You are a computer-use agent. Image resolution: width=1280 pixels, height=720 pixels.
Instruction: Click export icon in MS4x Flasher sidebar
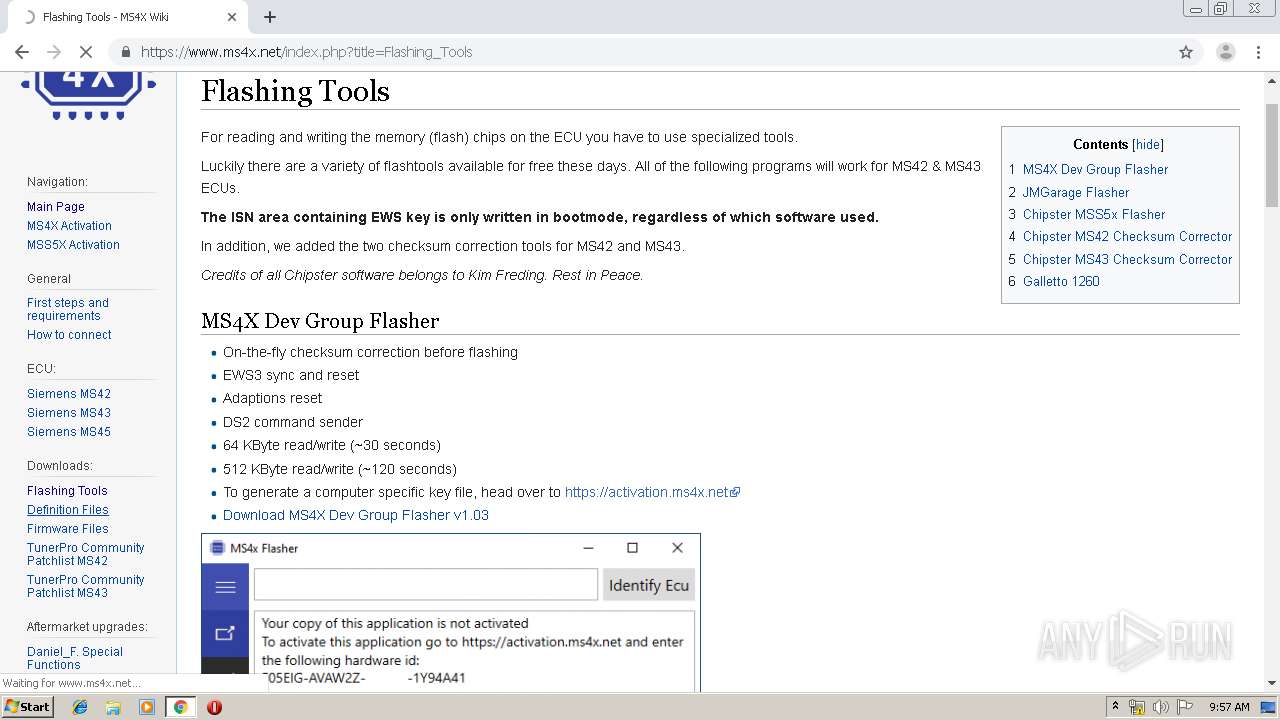point(225,633)
